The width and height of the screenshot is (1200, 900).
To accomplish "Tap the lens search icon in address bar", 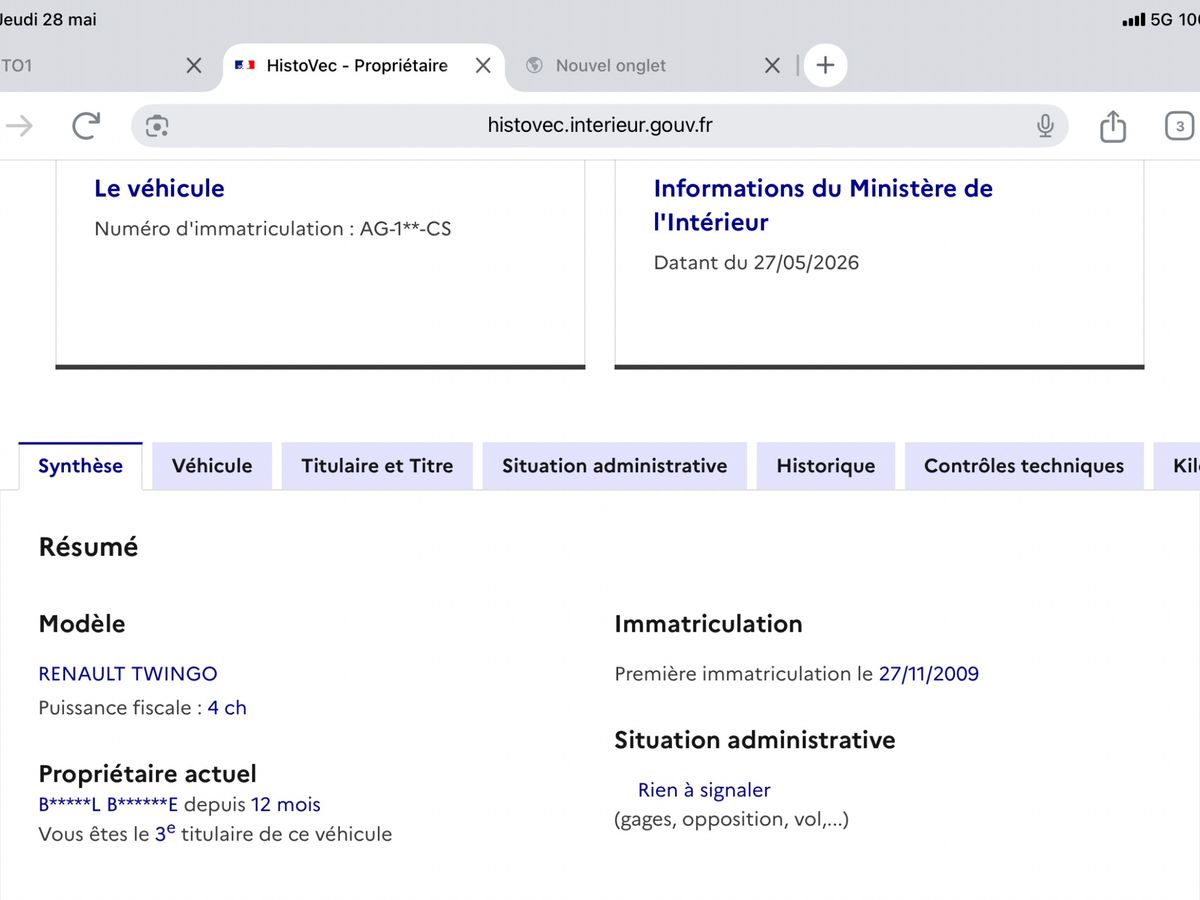I will coord(157,125).
